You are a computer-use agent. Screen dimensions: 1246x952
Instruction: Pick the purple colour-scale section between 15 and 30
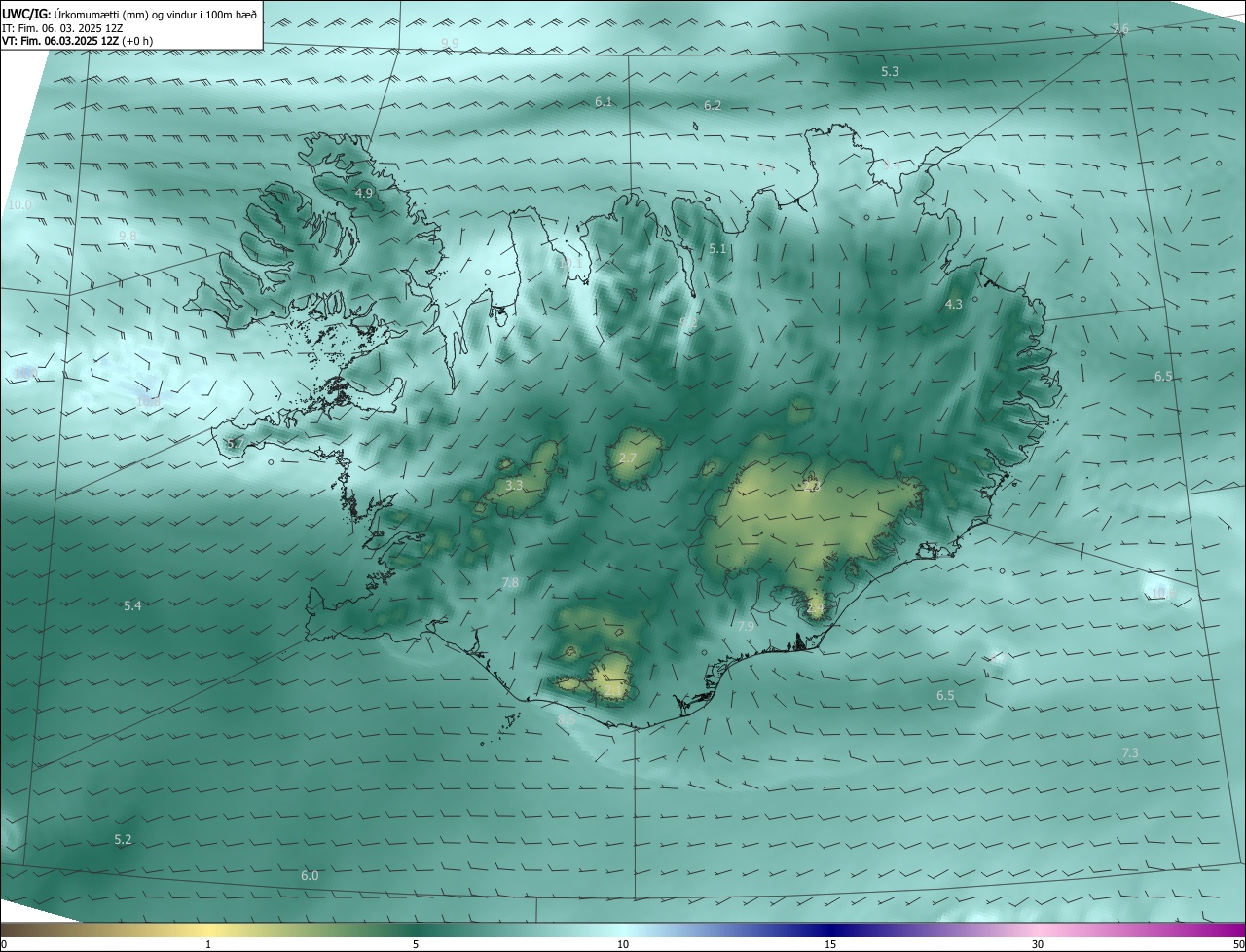(x=934, y=931)
